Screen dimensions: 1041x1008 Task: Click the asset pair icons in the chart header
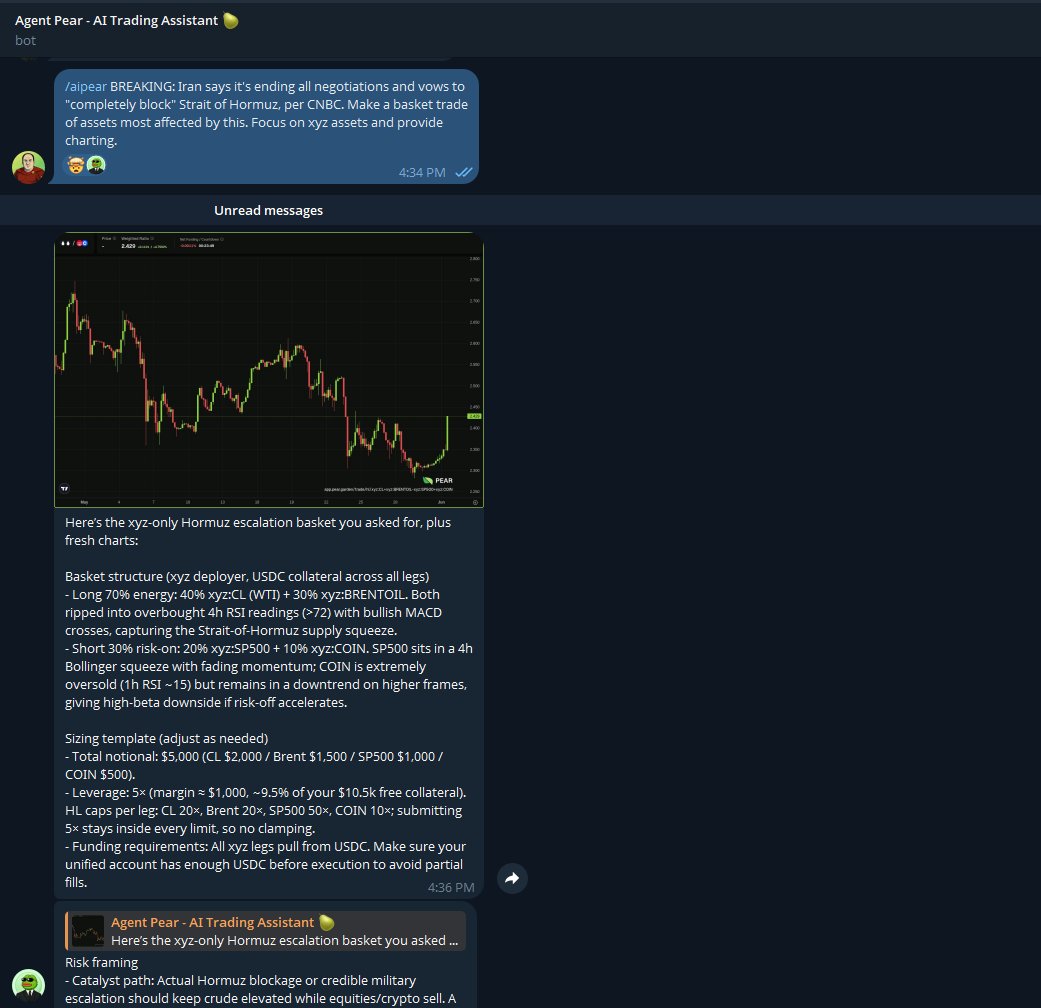coord(74,243)
